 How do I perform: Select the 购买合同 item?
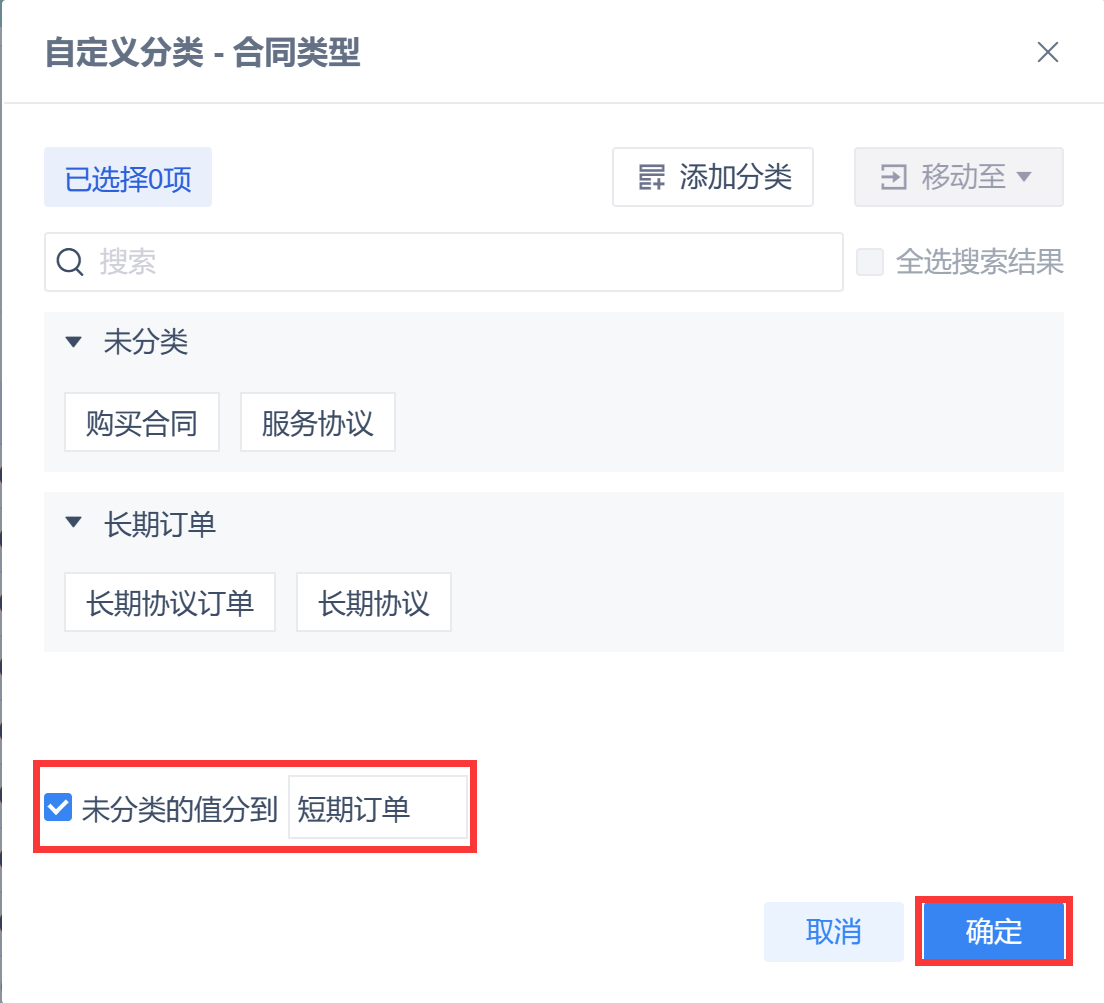click(x=142, y=423)
